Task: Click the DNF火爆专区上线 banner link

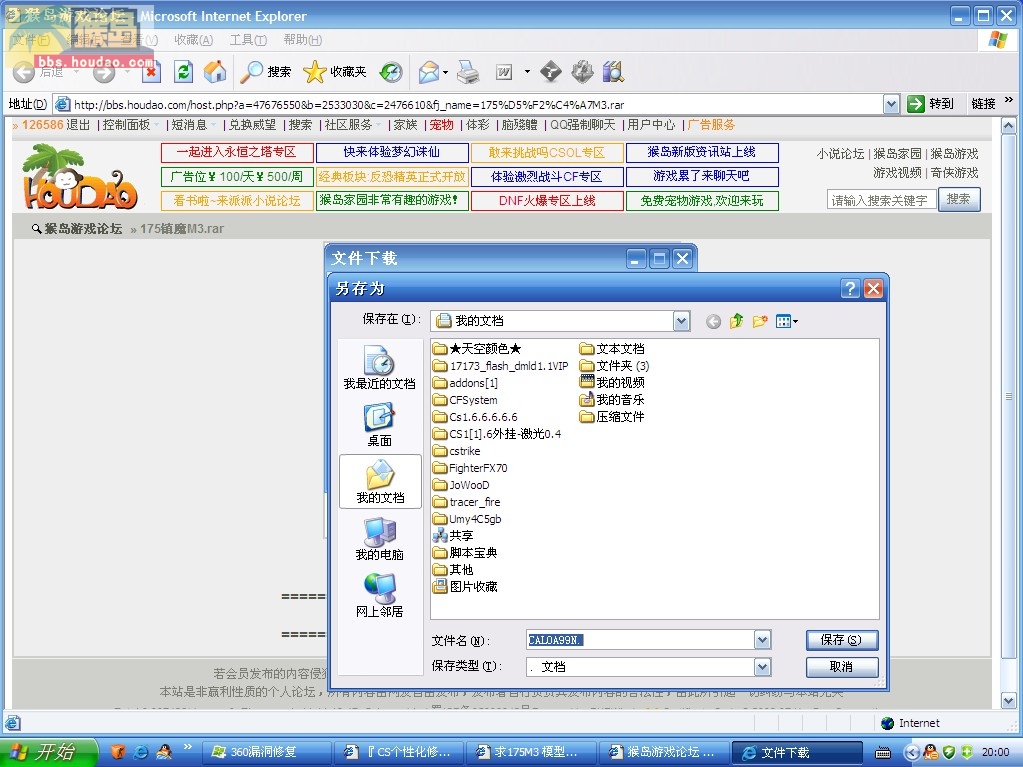Action: 547,200
